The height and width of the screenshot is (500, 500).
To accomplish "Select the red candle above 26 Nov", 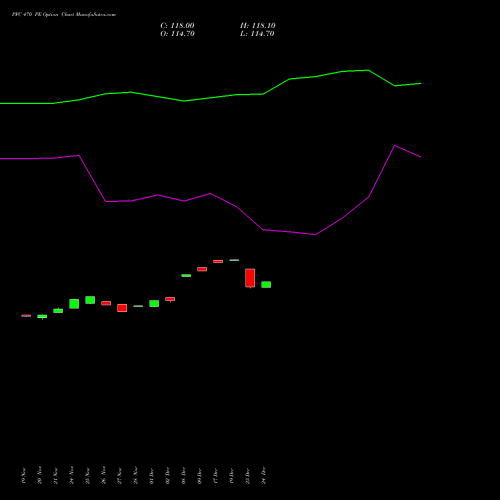I will point(106,303).
